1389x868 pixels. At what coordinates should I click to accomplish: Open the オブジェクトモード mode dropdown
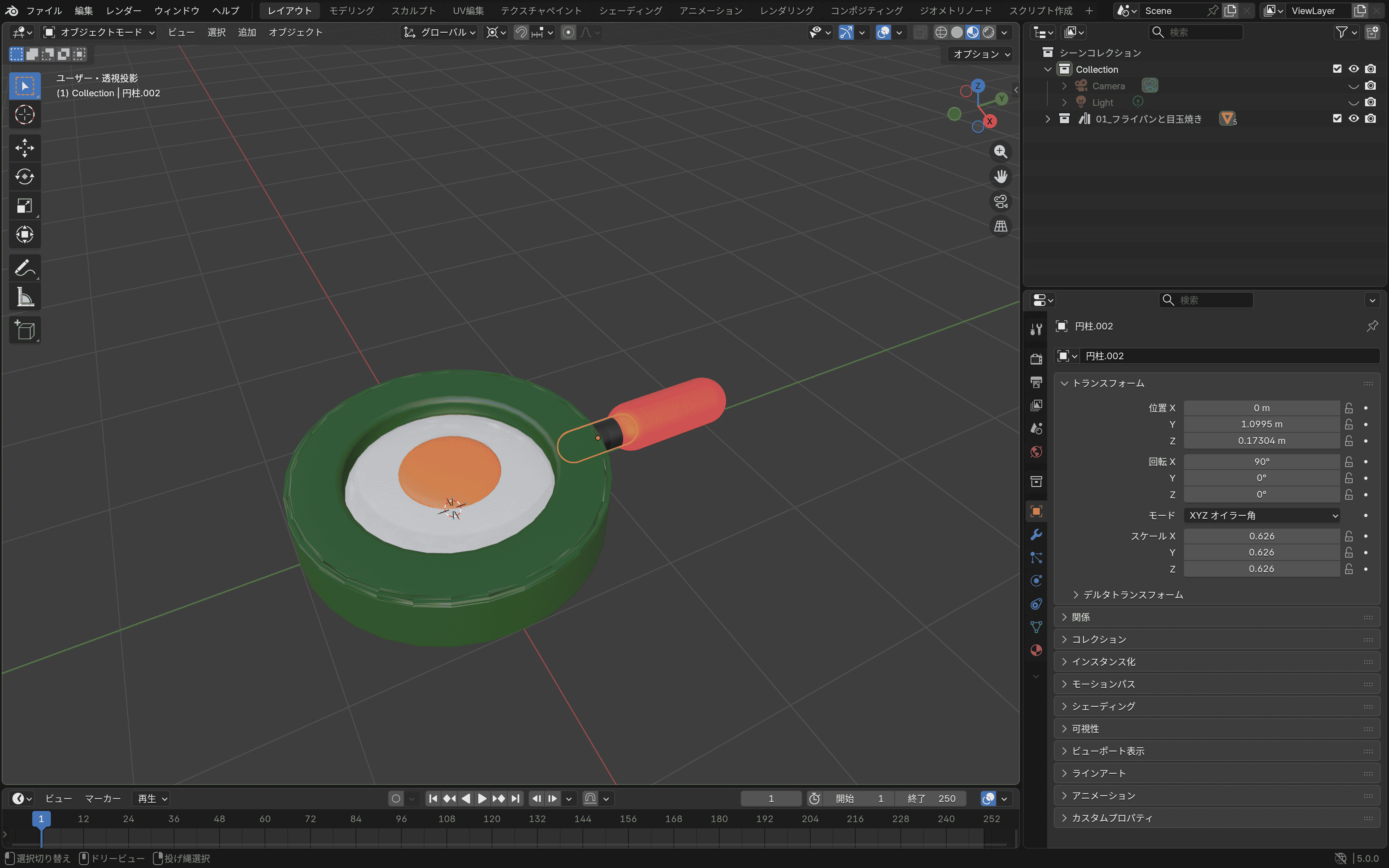click(x=99, y=33)
